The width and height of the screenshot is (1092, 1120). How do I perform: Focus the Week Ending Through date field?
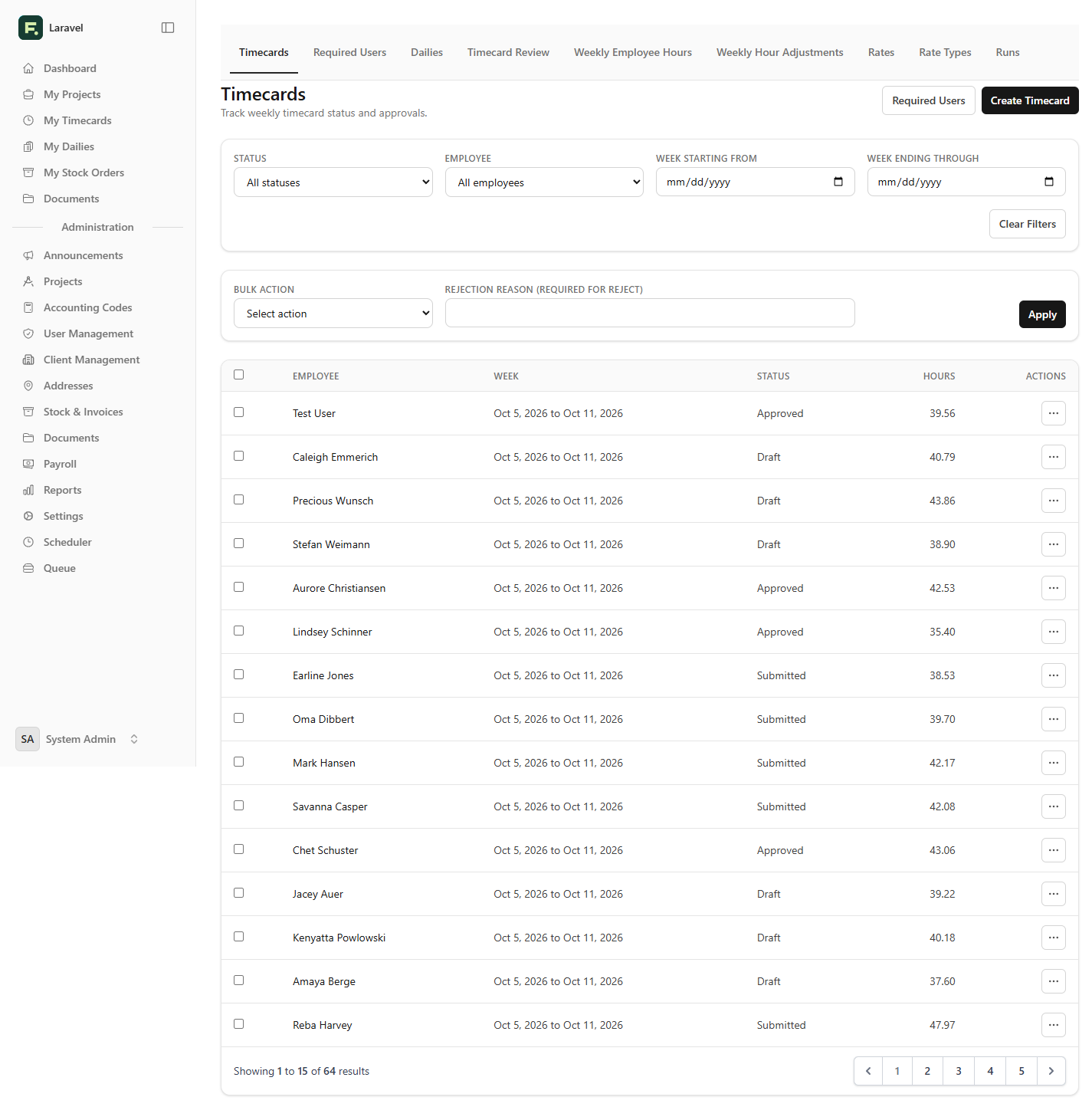point(966,182)
